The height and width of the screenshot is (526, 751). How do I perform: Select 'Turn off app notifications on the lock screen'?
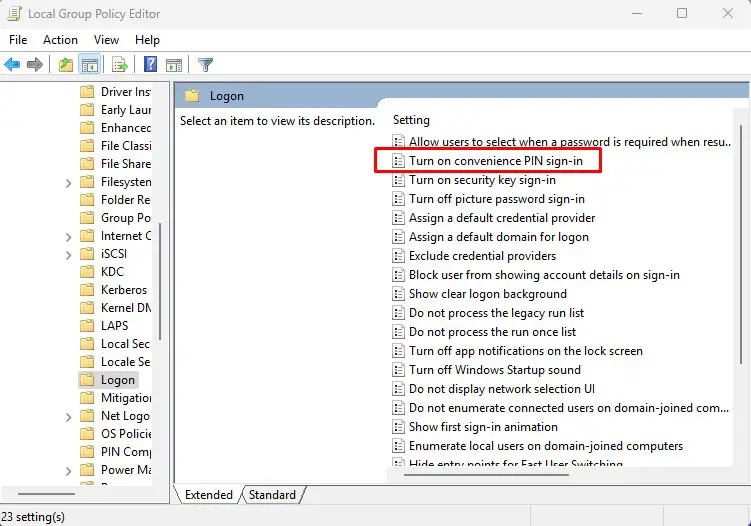tap(518, 351)
